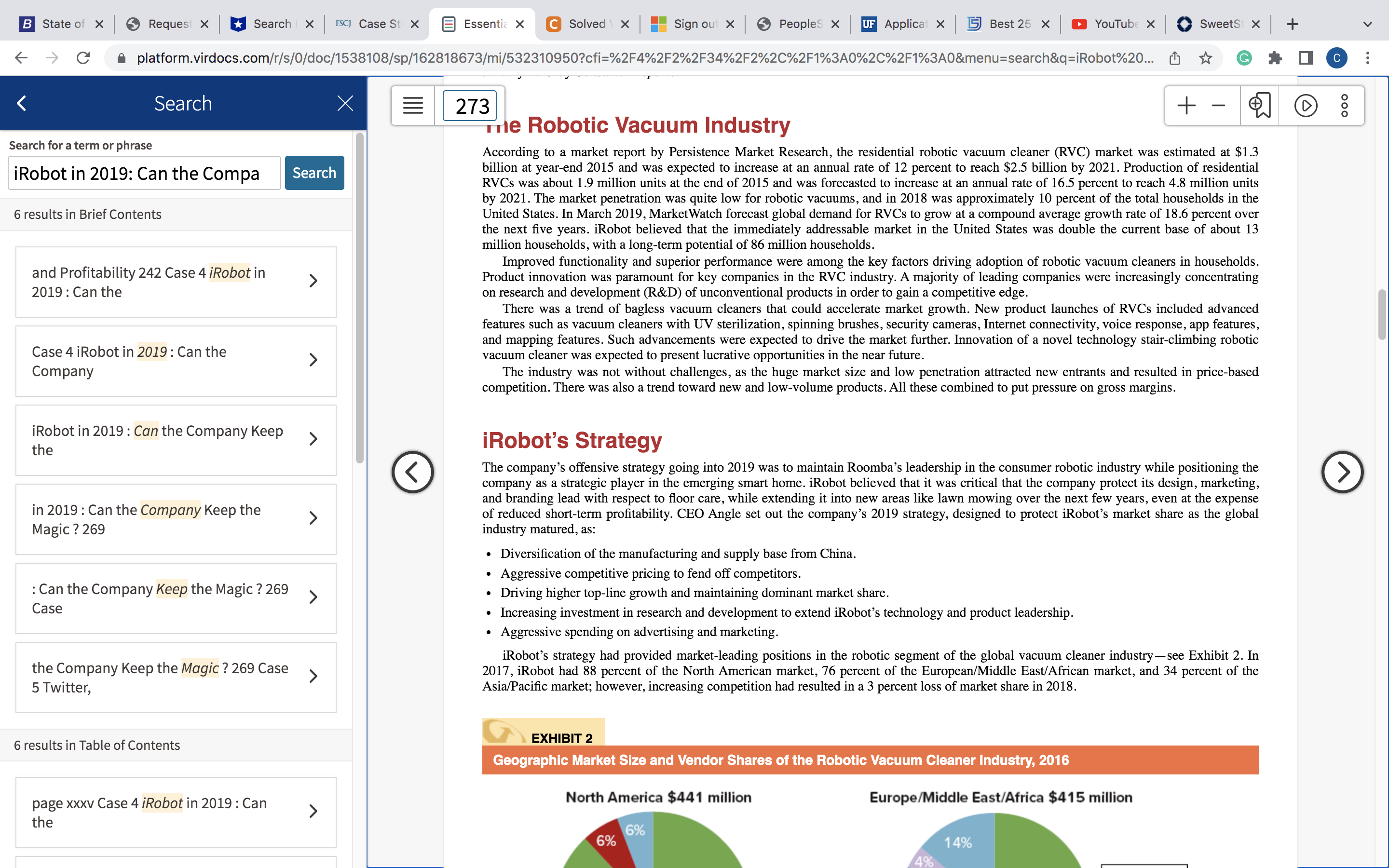Viewport: 1389px width, 868px height.
Task: Close the Search panel
Action: [x=345, y=103]
